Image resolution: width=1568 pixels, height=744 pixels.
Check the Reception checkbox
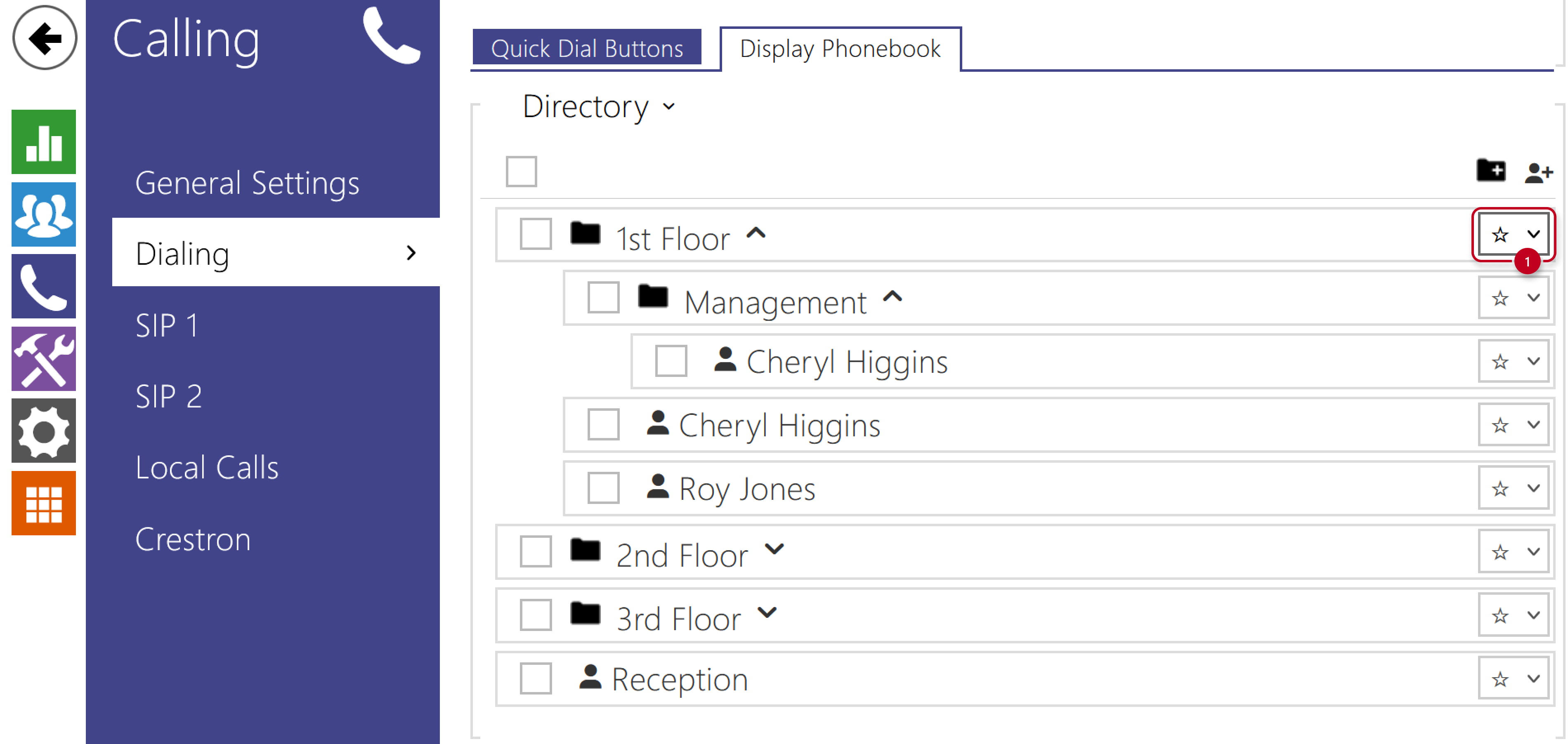point(536,678)
